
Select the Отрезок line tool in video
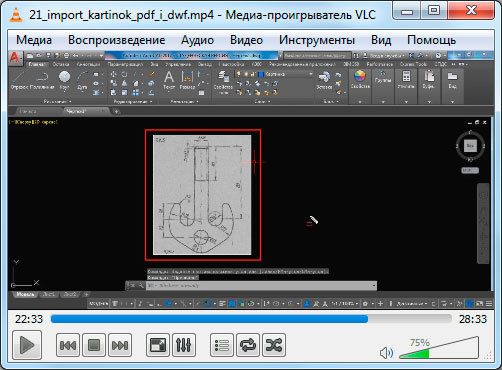[x=18, y=81]
